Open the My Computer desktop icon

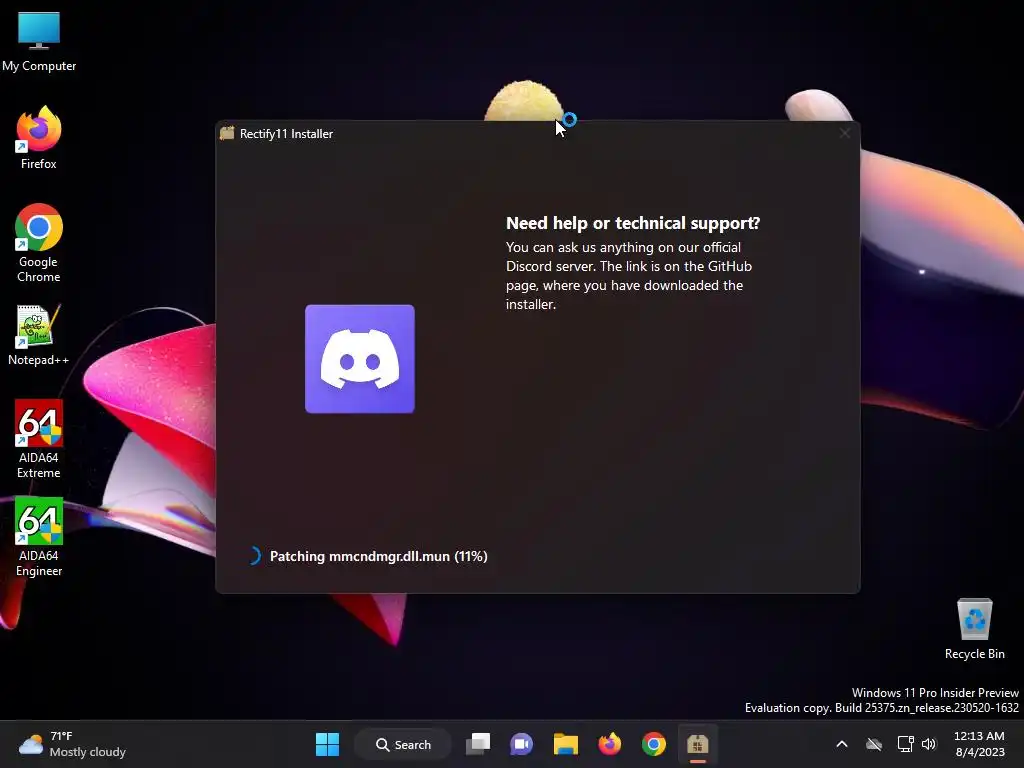point(39,42)
